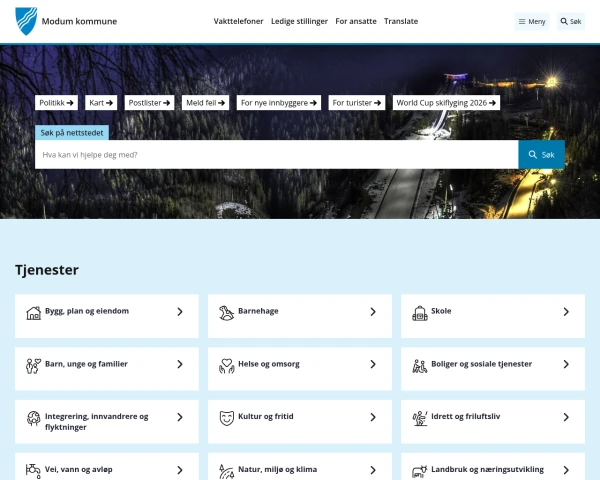Open Vakttelefoner in the top navigation
This screenshot has height=480, width=600.
pyautogui.click(x=238, y=21)
